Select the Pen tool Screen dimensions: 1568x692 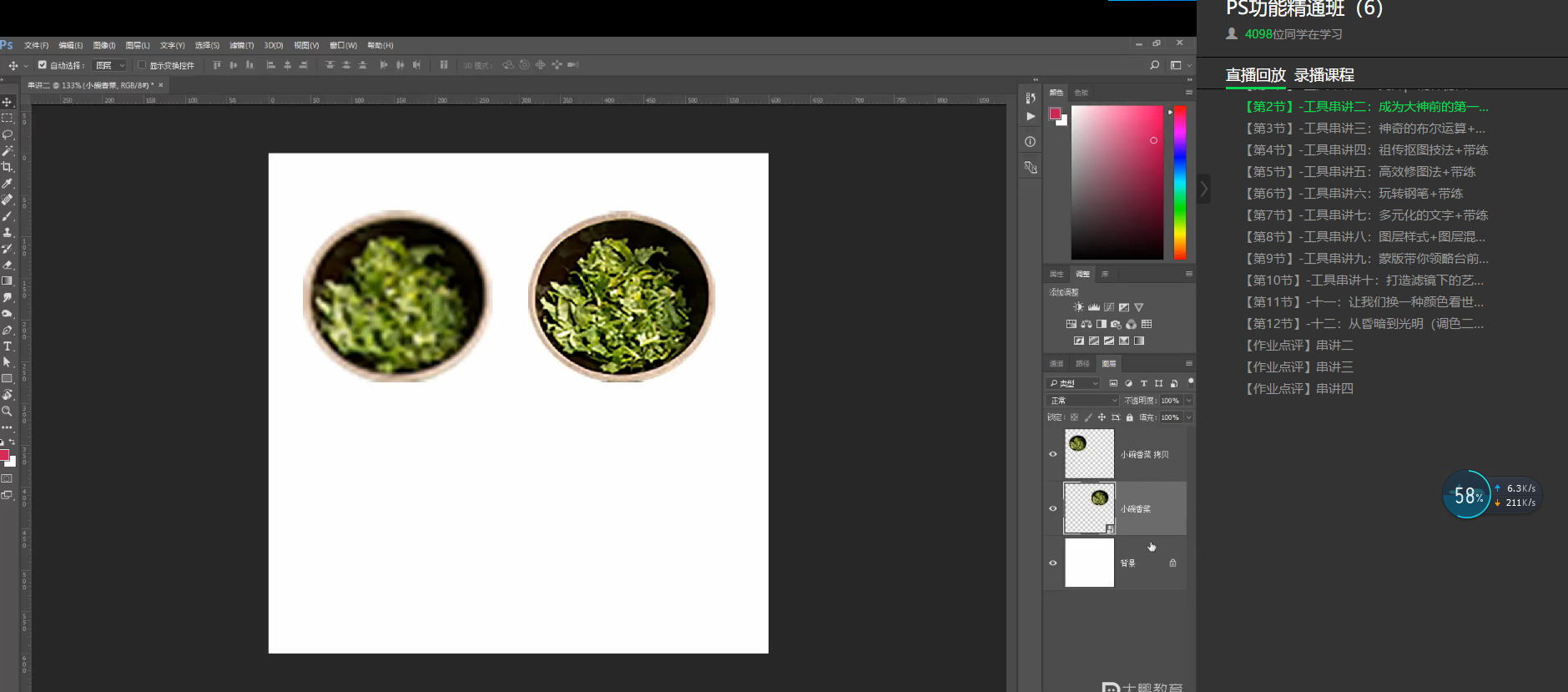(8, 330)
